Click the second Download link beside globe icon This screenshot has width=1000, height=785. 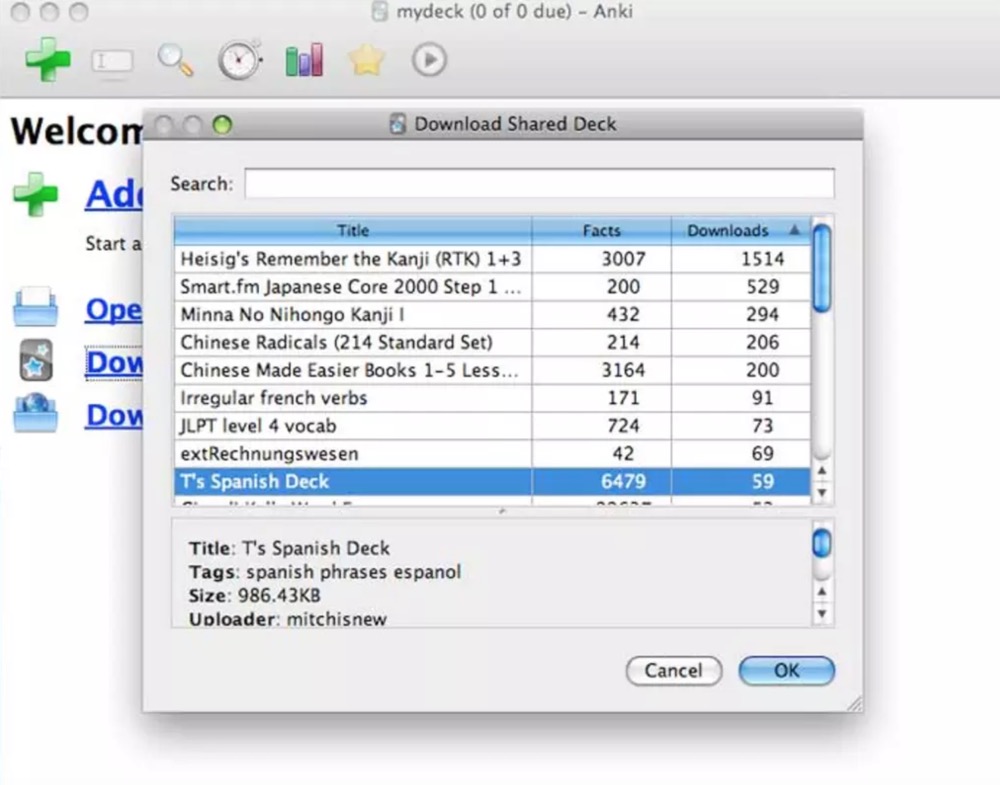pyautogui.click(x=114, y=416)
